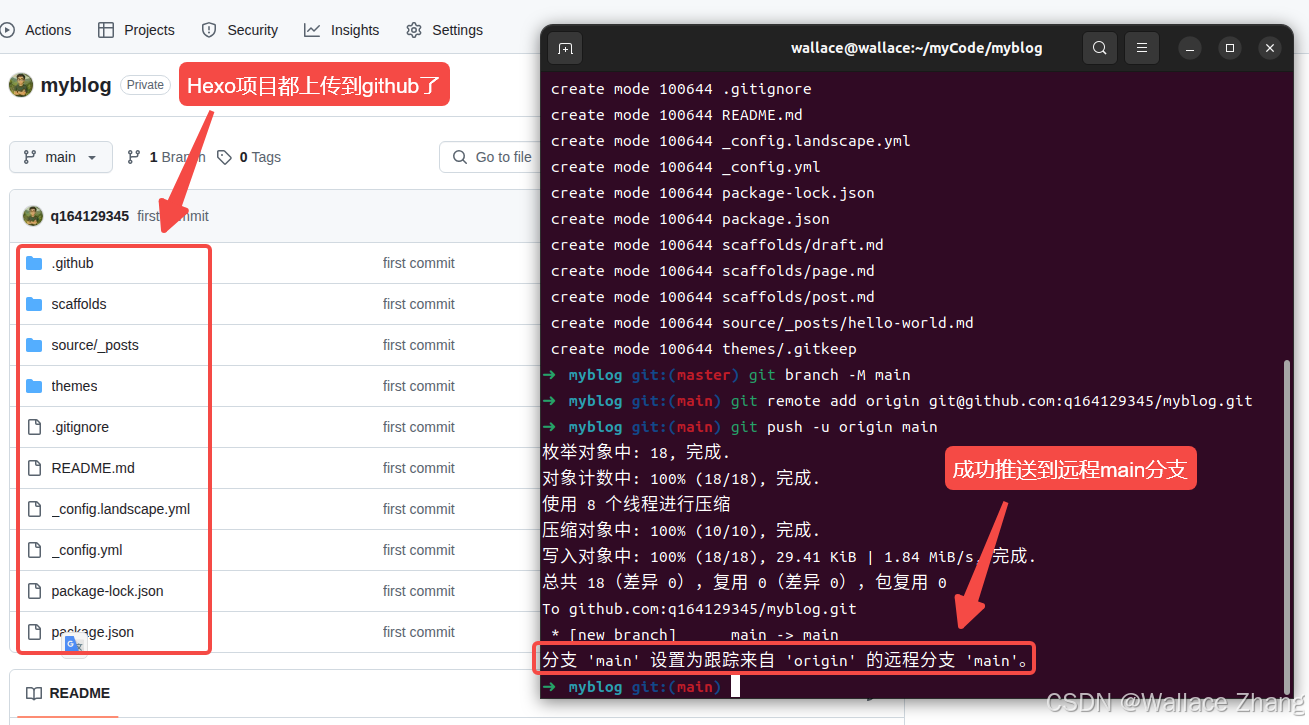Click the _config.landscape.yml file icon
1309x725 pixels.
(x=34, y=509)
